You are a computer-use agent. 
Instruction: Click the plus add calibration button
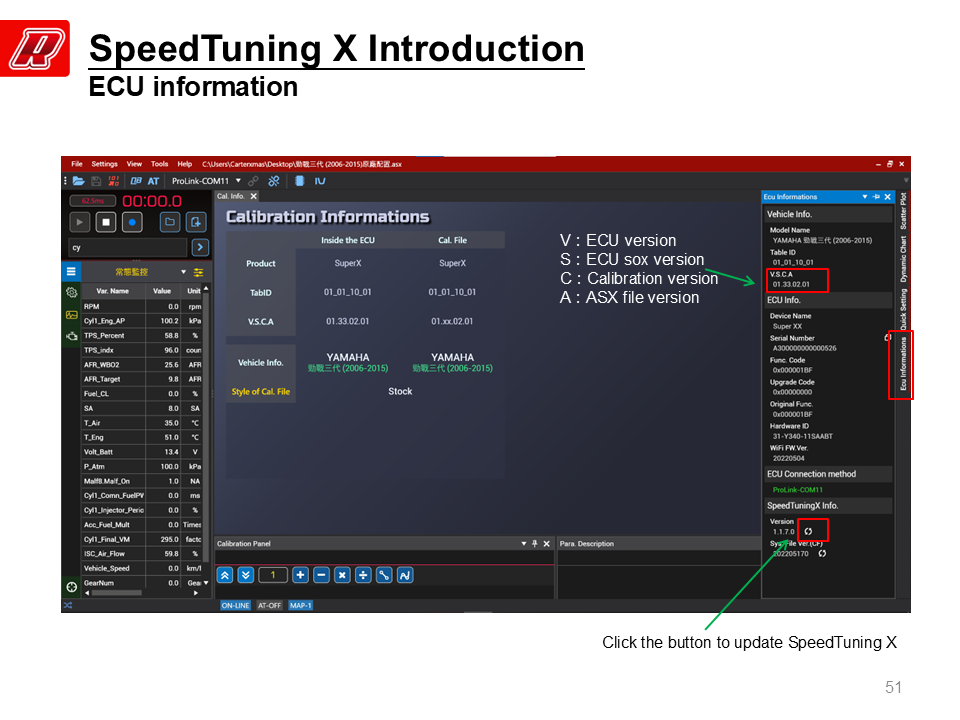pyautogui.click(x=300, y=575)
